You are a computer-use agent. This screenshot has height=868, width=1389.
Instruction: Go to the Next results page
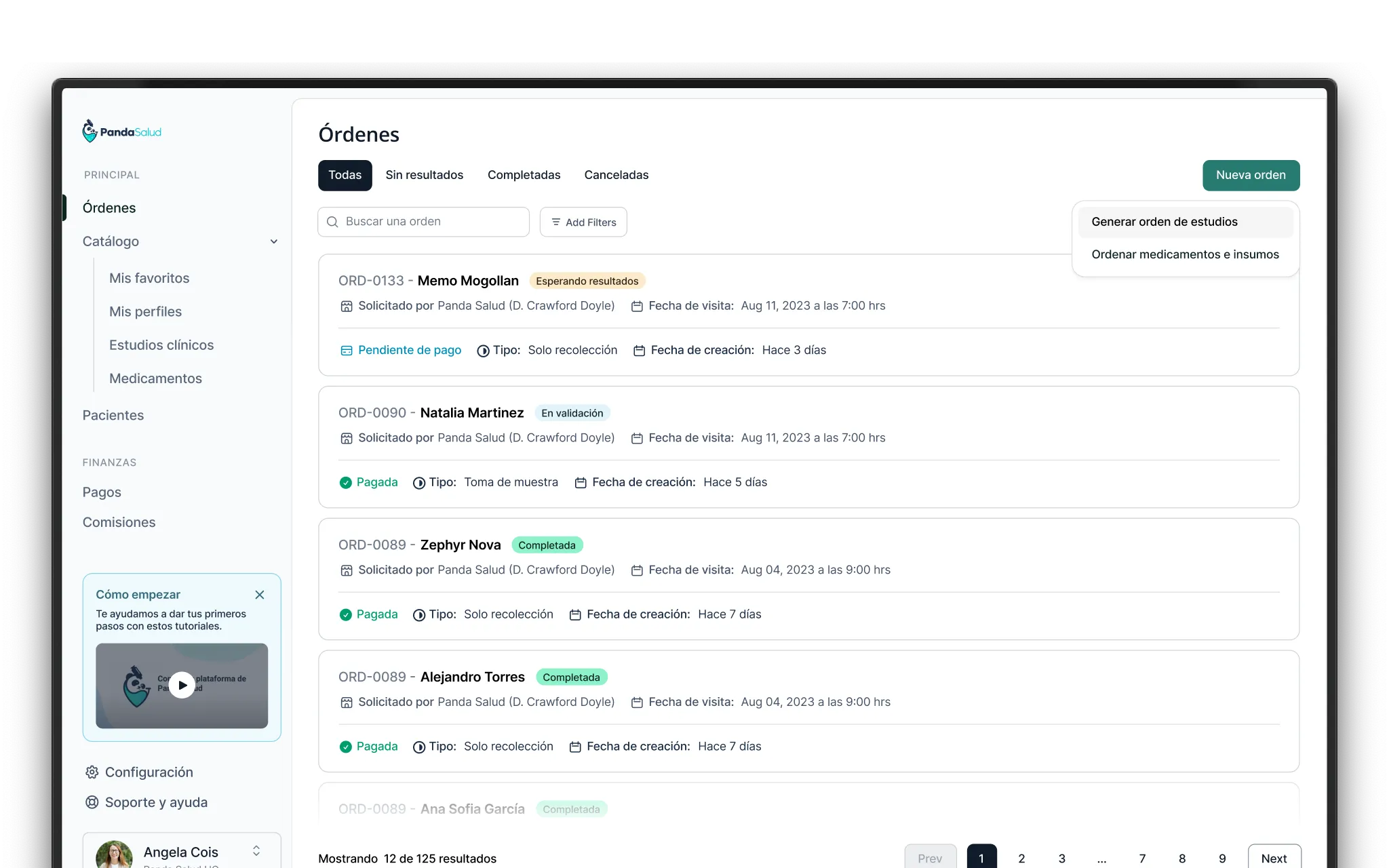pyautogui.click(x=1274, y=858)
